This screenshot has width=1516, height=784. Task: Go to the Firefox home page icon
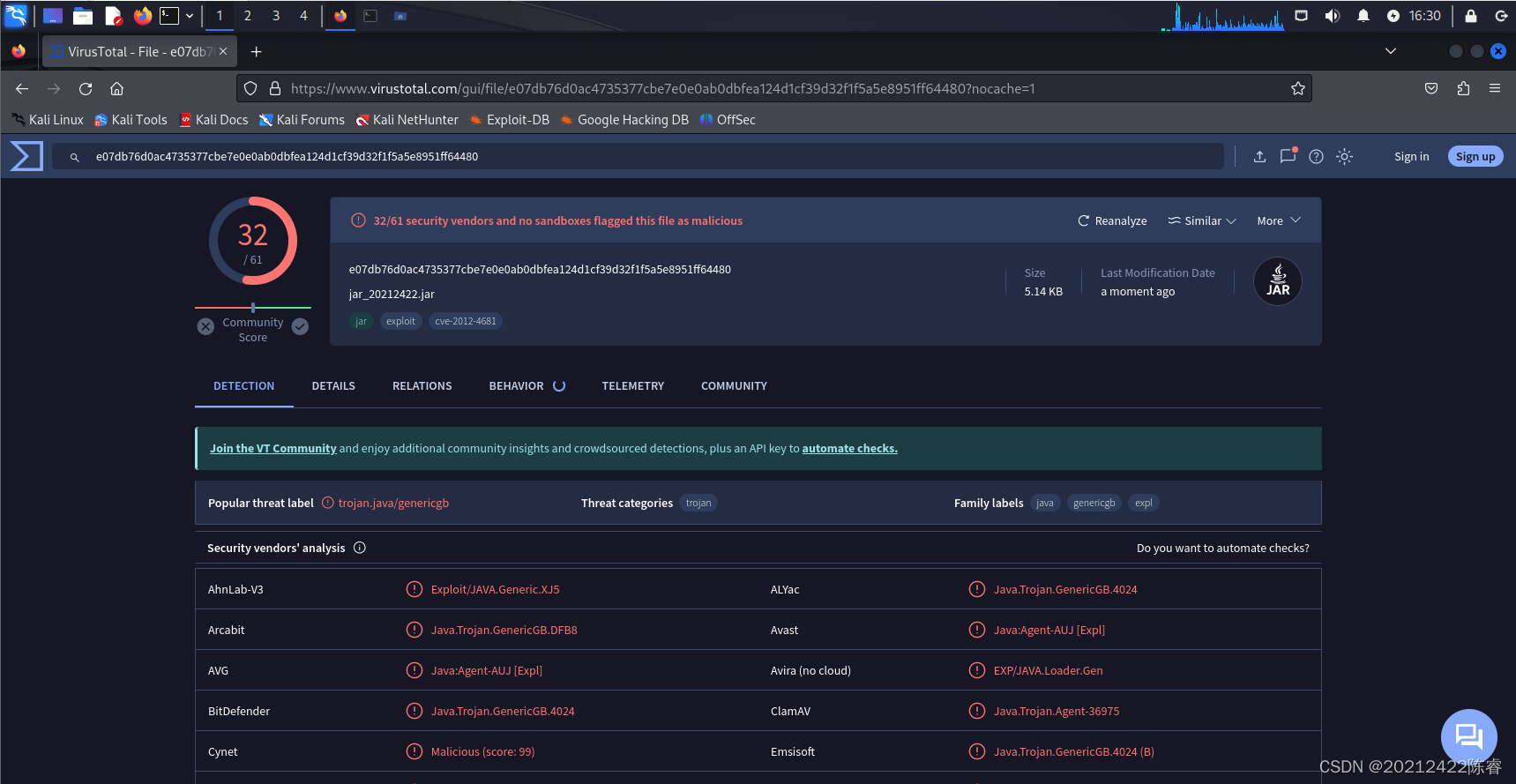point(116,88)
